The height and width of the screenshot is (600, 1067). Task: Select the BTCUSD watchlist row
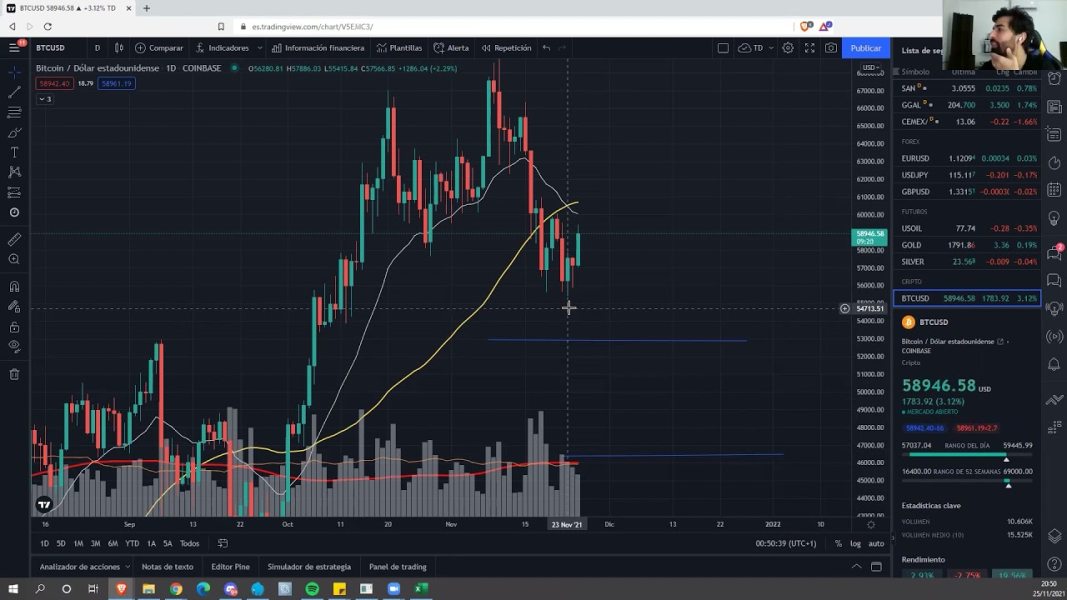[966, 298]
